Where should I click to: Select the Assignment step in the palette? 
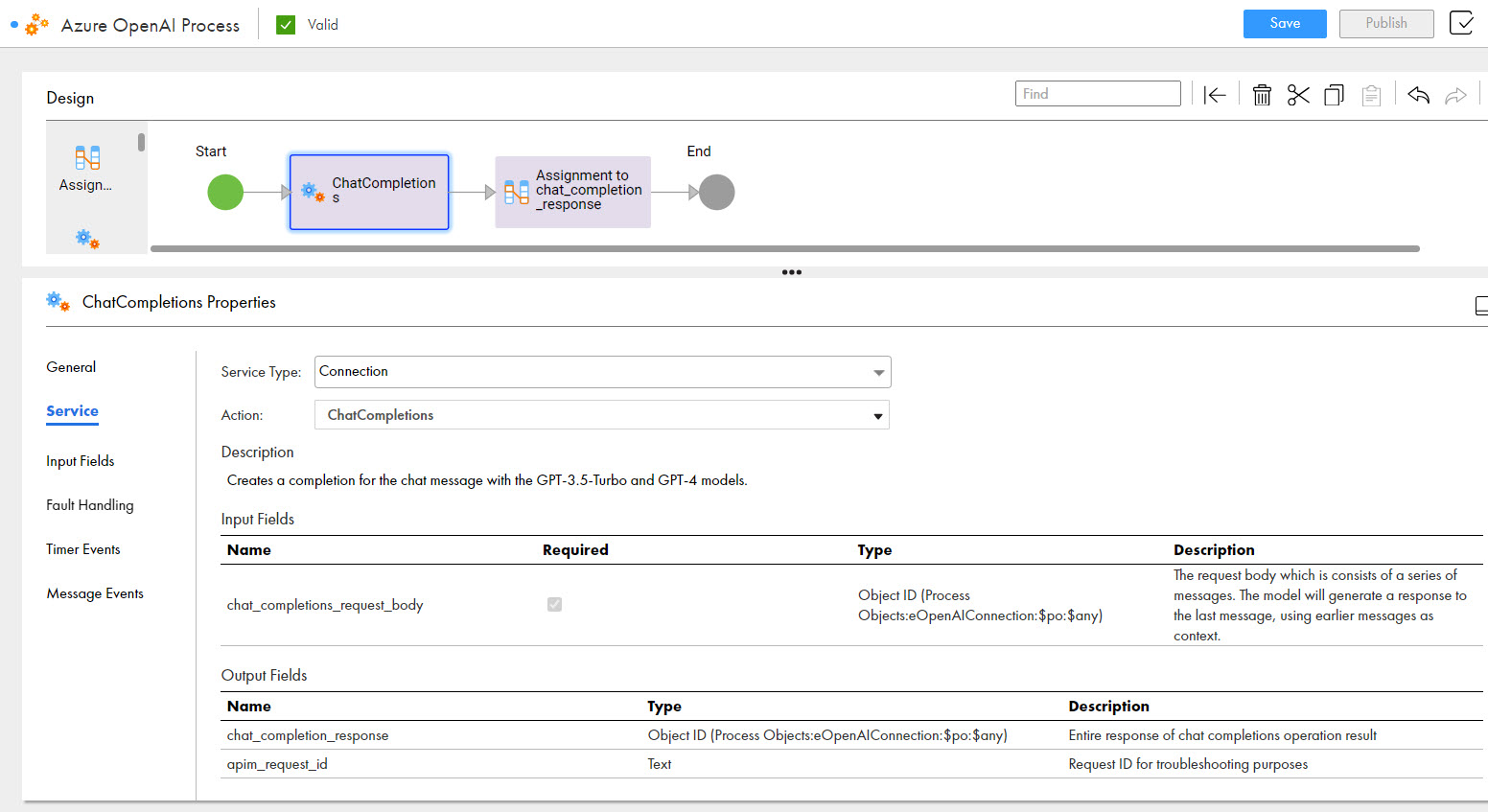[x=86, y=169]
